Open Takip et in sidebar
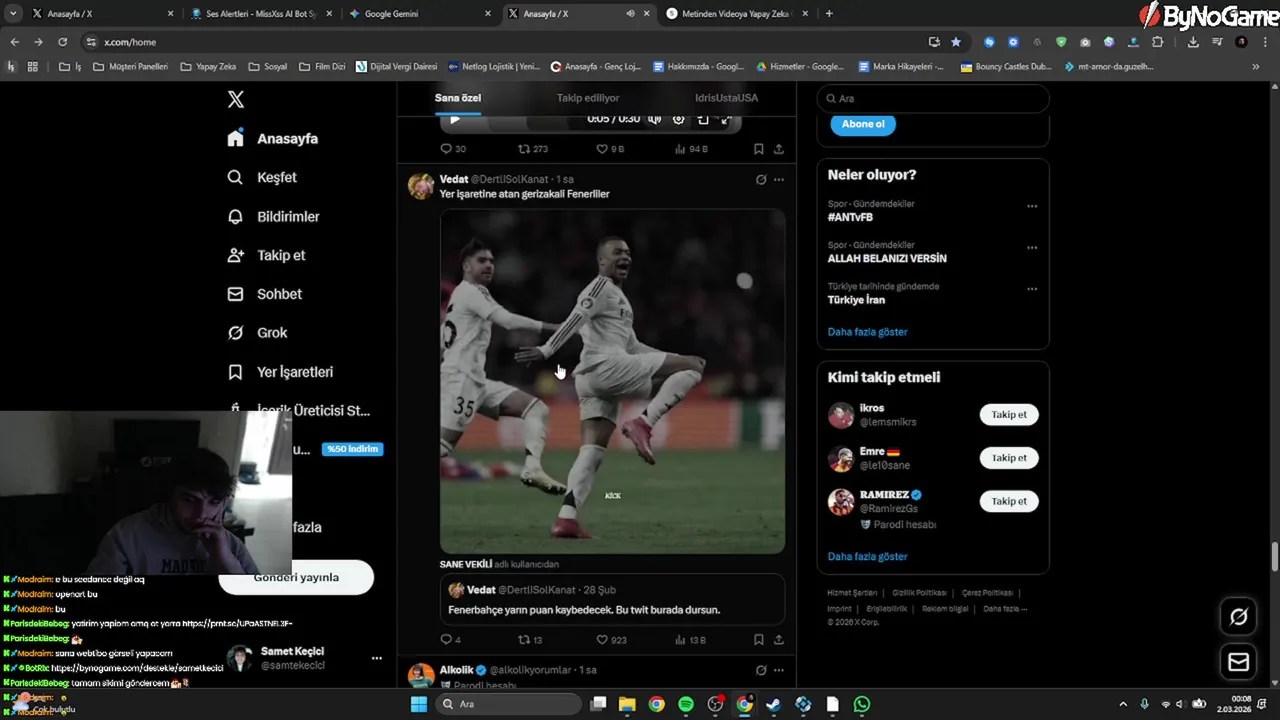The image size is (1280, 720). (x=266, y=255)
